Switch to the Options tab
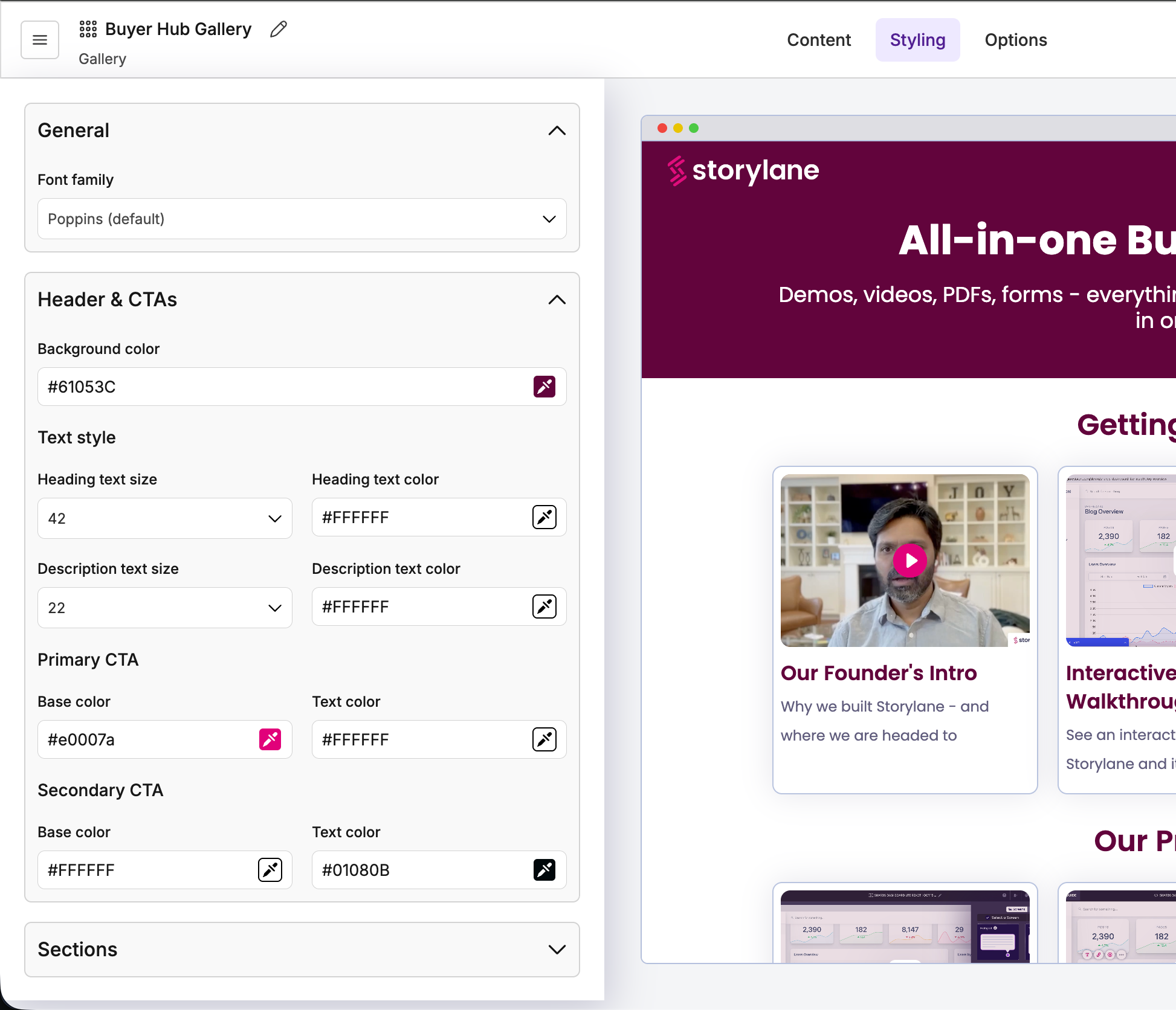This screenshot has height=1010, width=1176. [1015, 40]
